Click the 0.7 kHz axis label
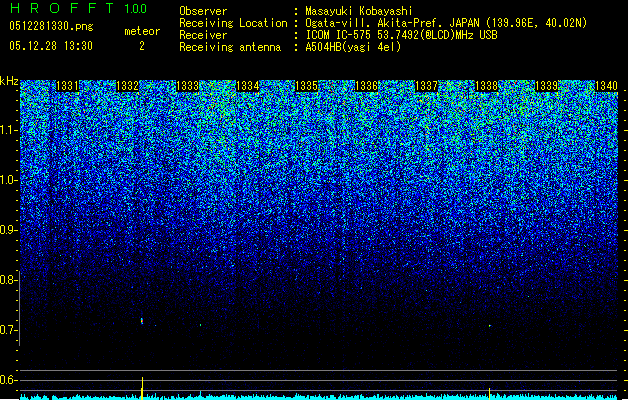The image size is (629, 400). point(9,330)
